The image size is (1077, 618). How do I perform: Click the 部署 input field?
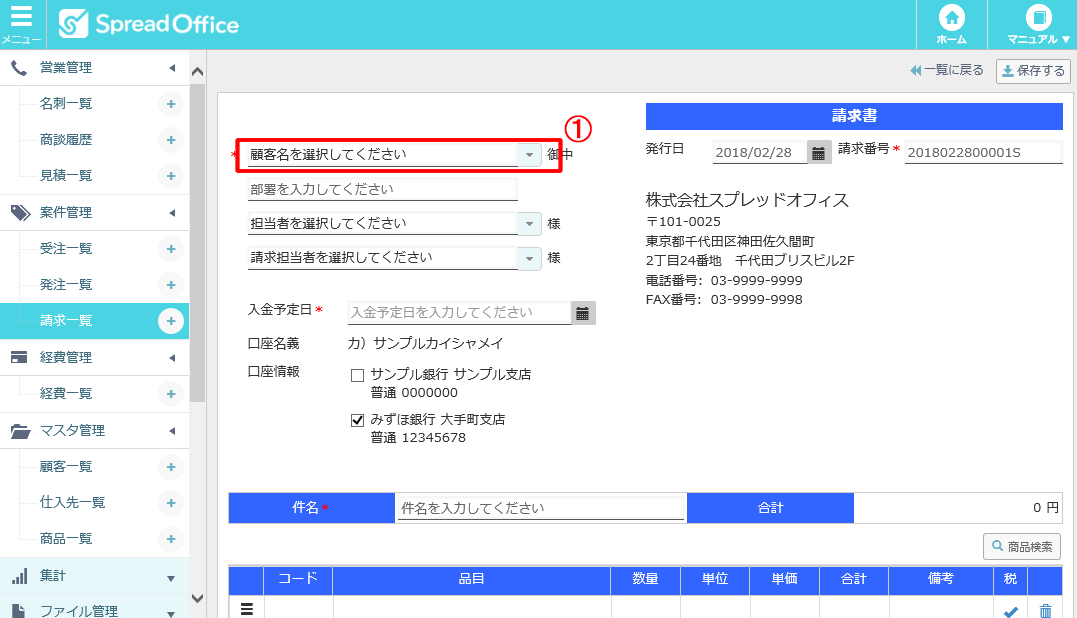point(383,190)
